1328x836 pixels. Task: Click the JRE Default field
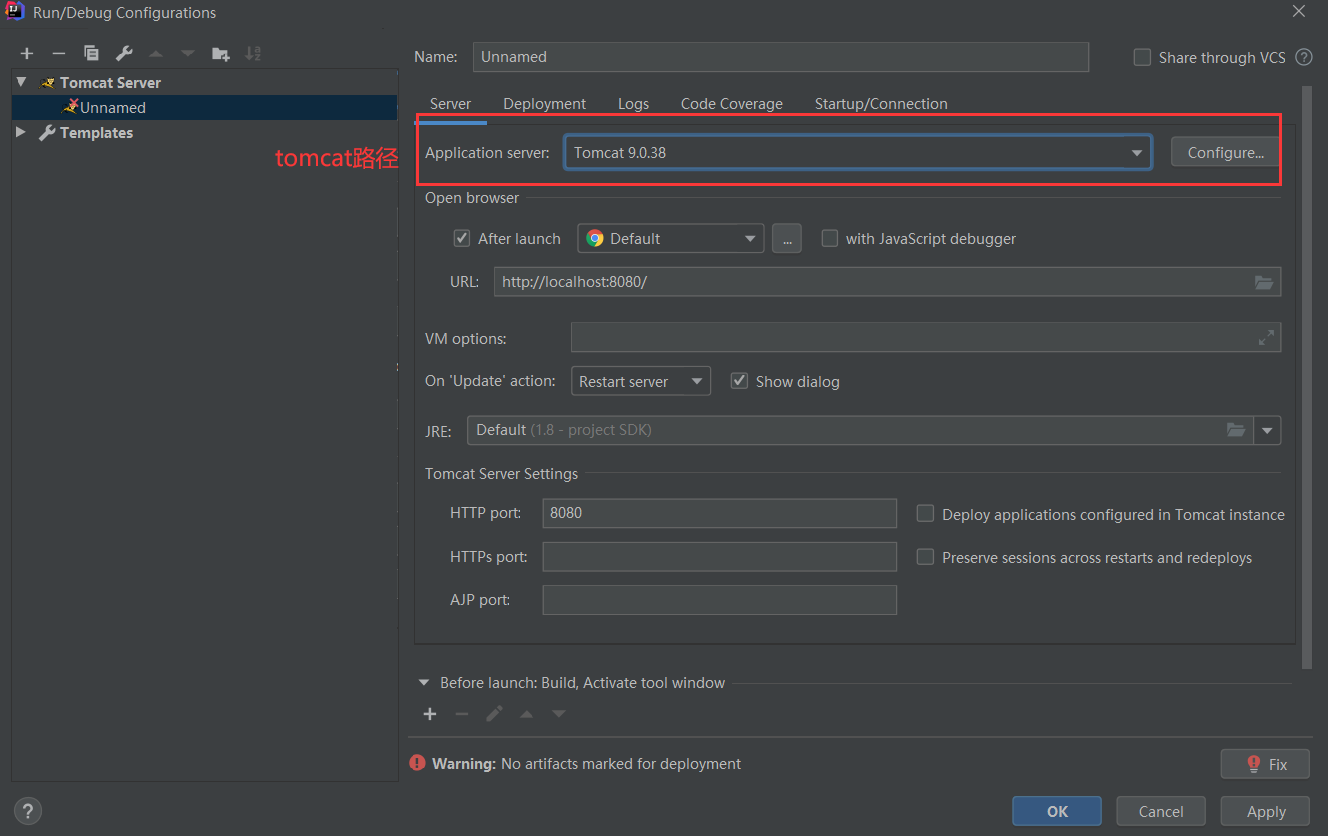[x=861, y=430]
